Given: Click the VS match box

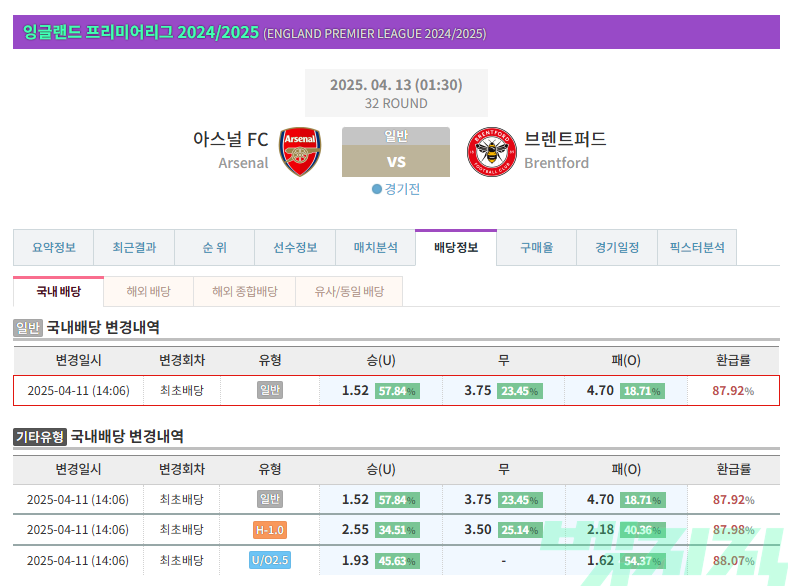Looking at the screenshot, I should tap(396, 161).
